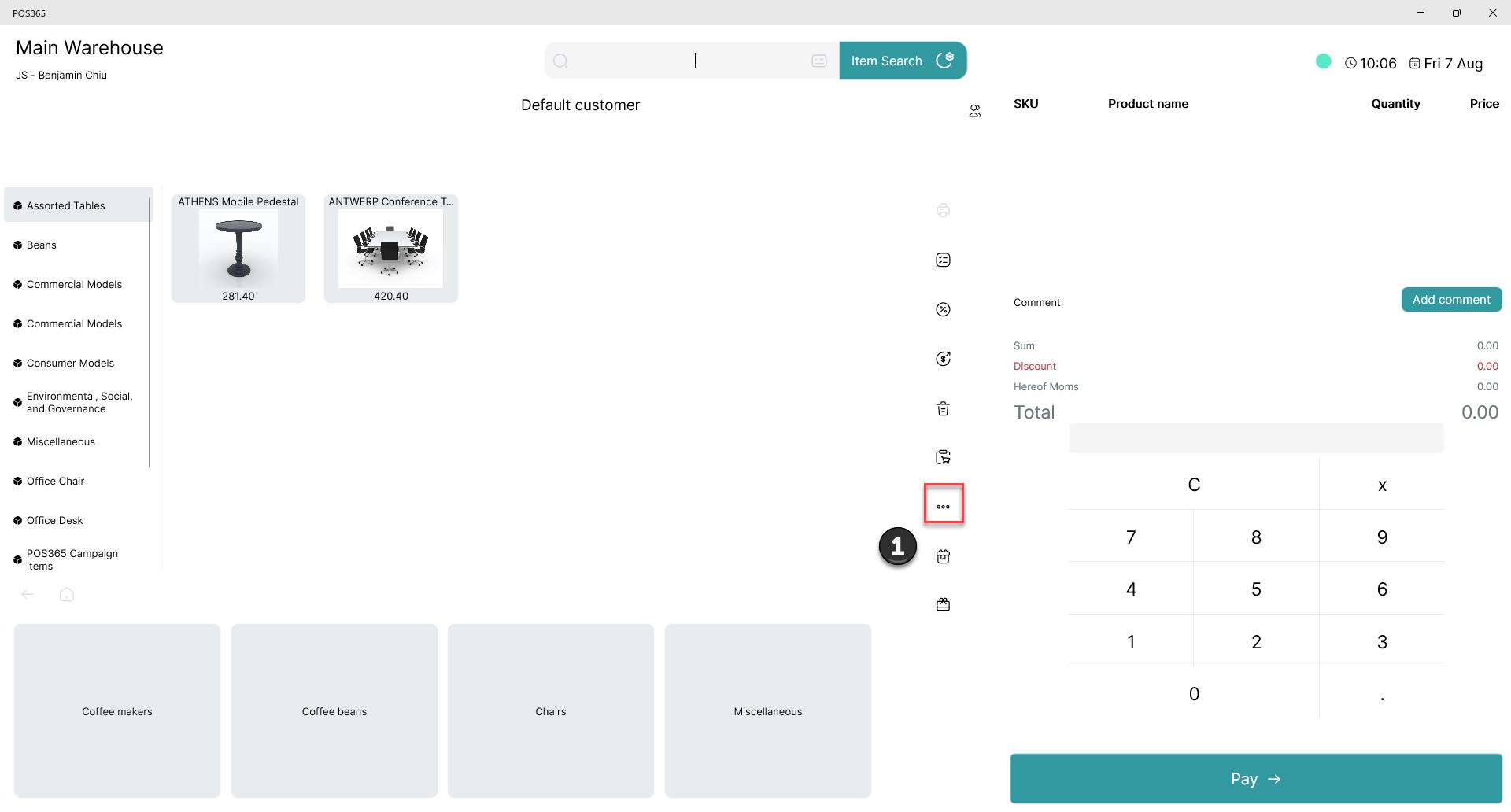The image size is (1511, 812).
Task: Select the Beans category
Action: [76, 245]
